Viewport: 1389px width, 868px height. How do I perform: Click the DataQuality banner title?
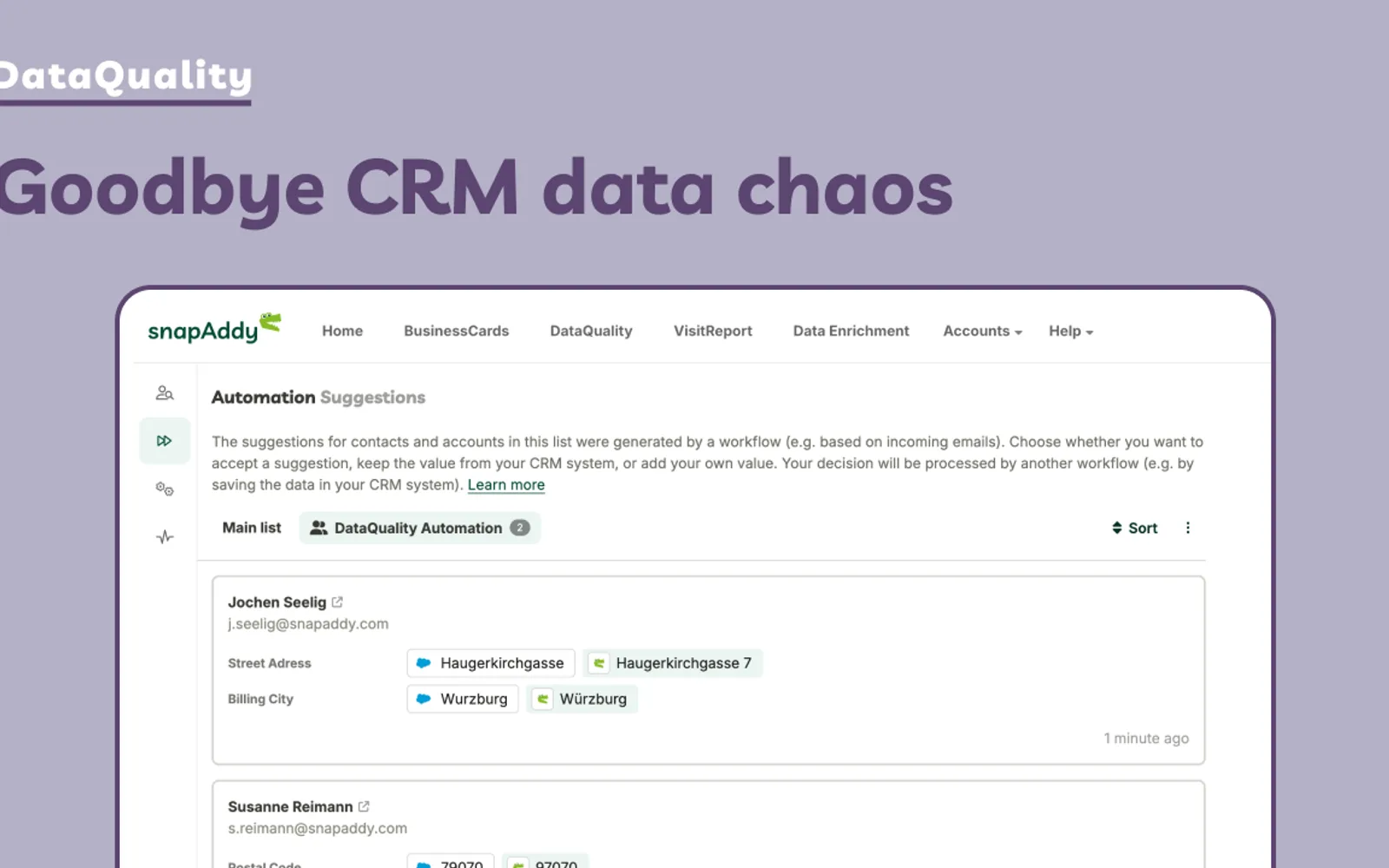(126, 76)
